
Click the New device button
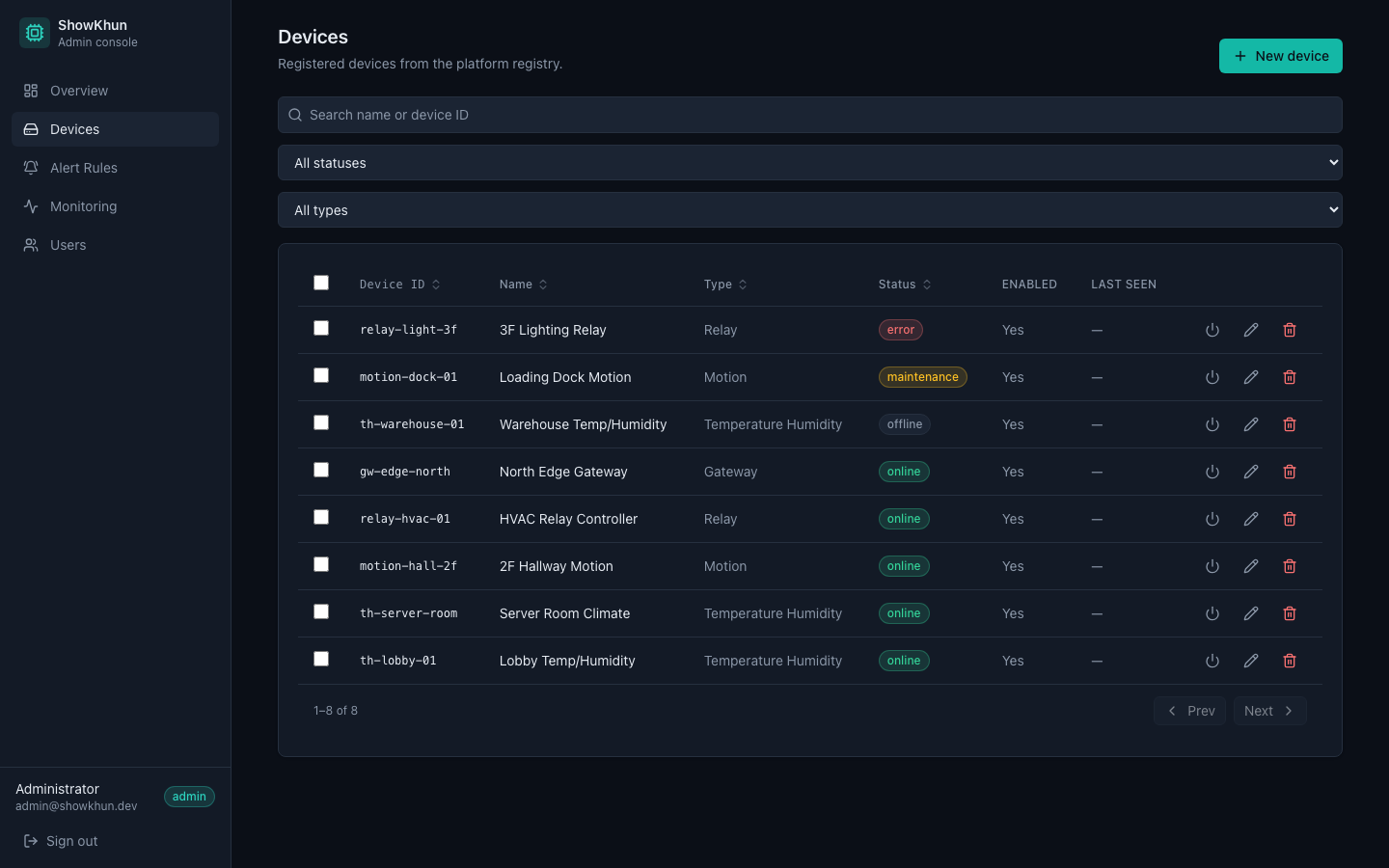point(1281,56)
